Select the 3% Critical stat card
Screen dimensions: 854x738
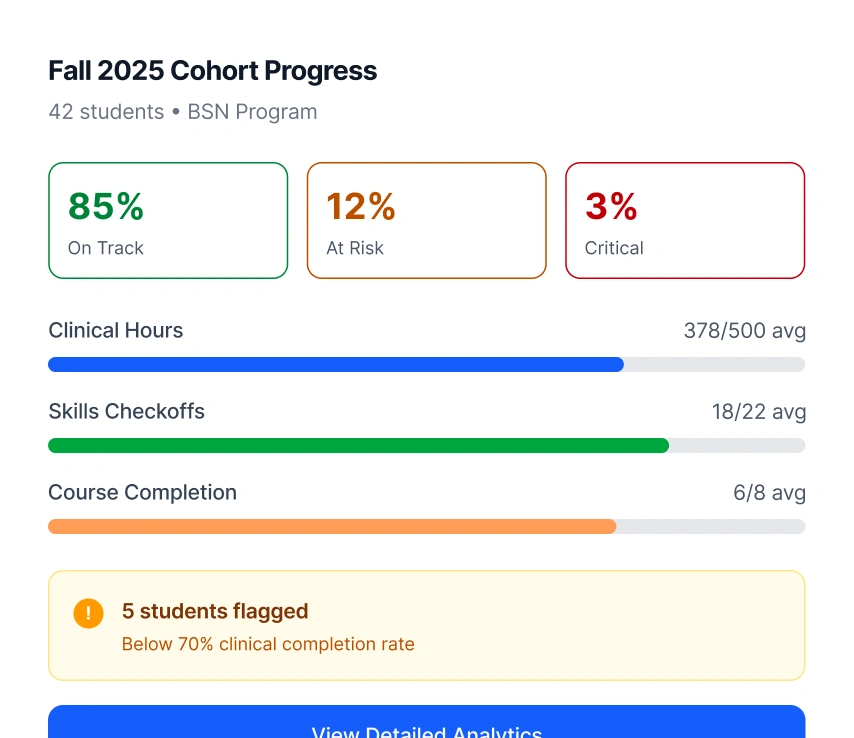pos(685,220)
